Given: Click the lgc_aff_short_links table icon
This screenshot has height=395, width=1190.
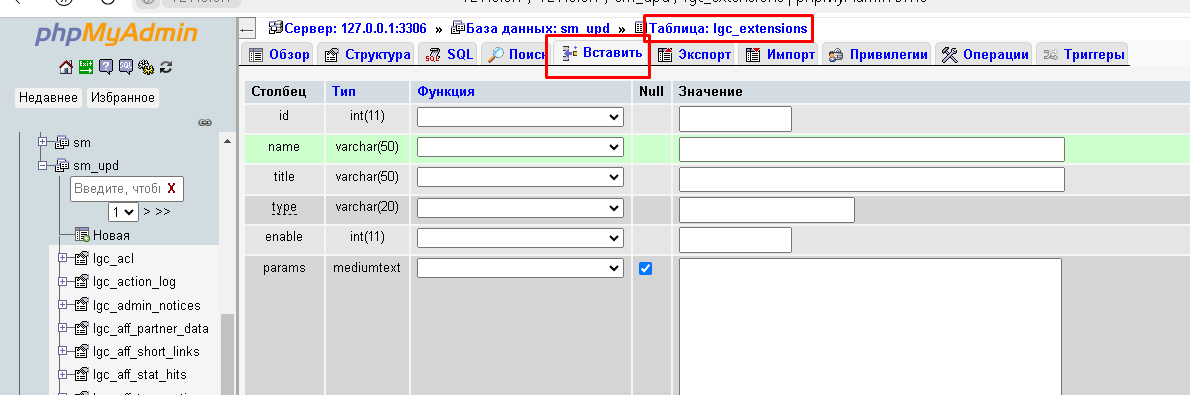Looking at the screenshot, I should [x=82, y=352].
